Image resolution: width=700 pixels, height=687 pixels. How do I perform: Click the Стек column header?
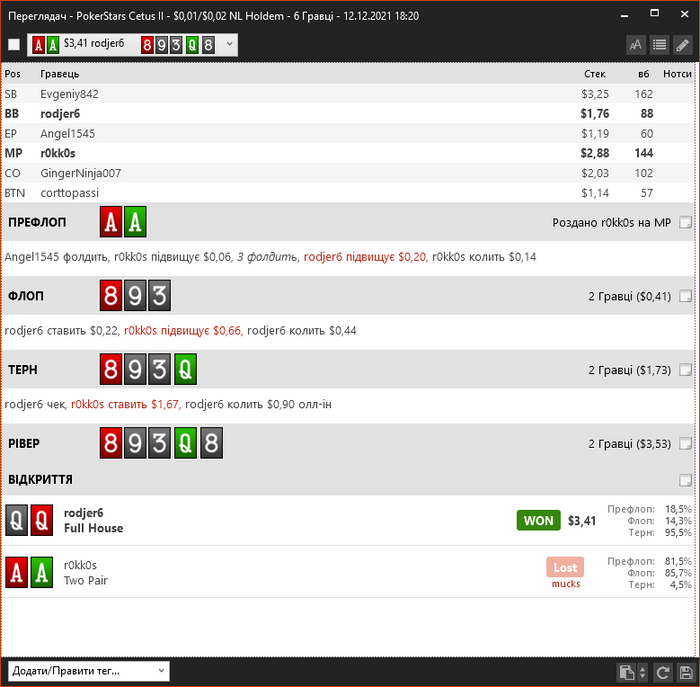pos(595,74)
